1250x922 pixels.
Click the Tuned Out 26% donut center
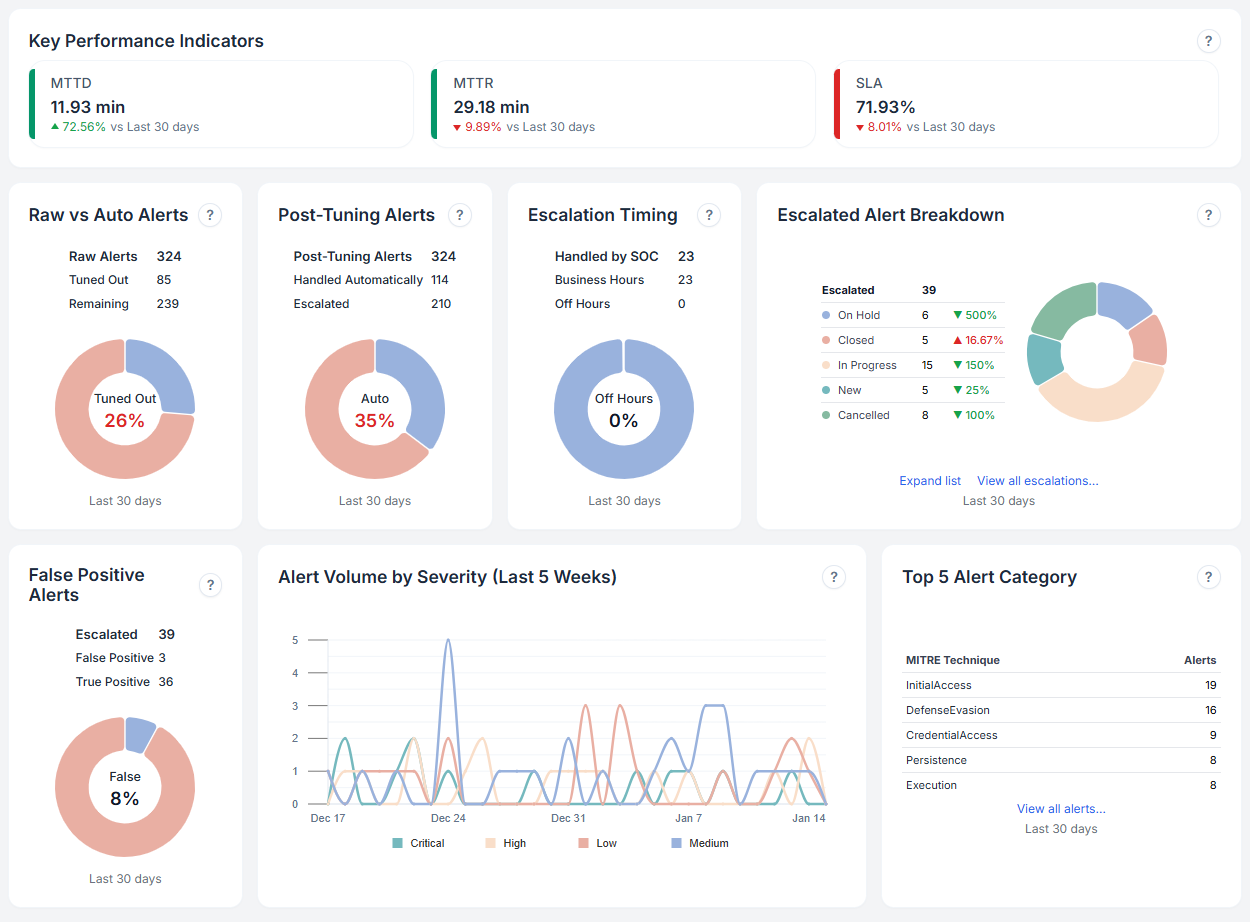click(125, 410)
